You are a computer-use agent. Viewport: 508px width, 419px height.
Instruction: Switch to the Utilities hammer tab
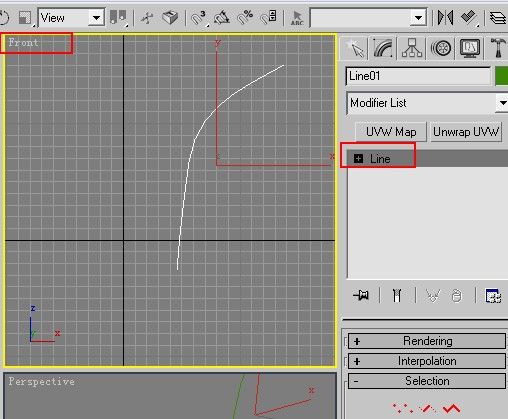(497, 48)
